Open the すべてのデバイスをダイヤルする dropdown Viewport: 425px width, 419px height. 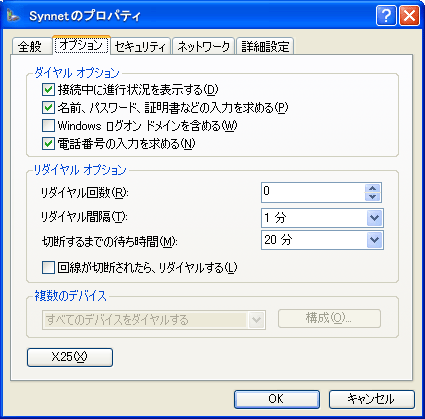point(154,320)
